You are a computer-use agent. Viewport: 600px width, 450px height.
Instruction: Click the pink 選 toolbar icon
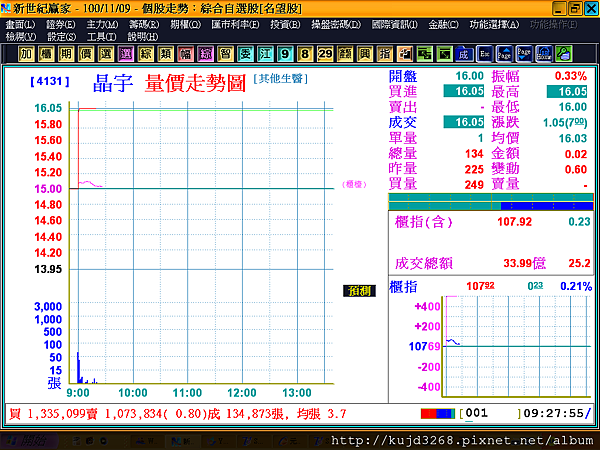coord(126,54)
